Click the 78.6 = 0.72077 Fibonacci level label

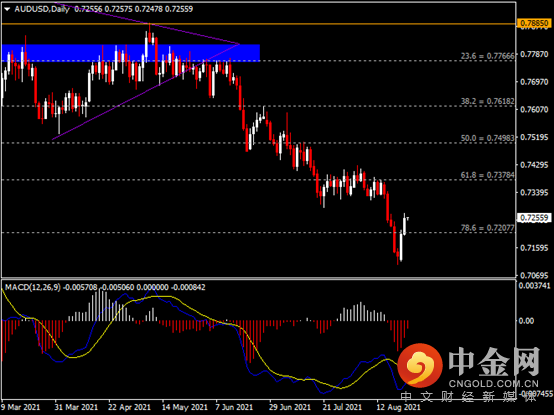coord(487,228)
